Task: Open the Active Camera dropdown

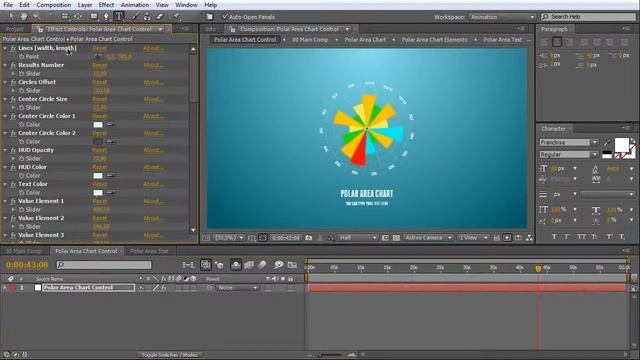Action: pos(428,238)
